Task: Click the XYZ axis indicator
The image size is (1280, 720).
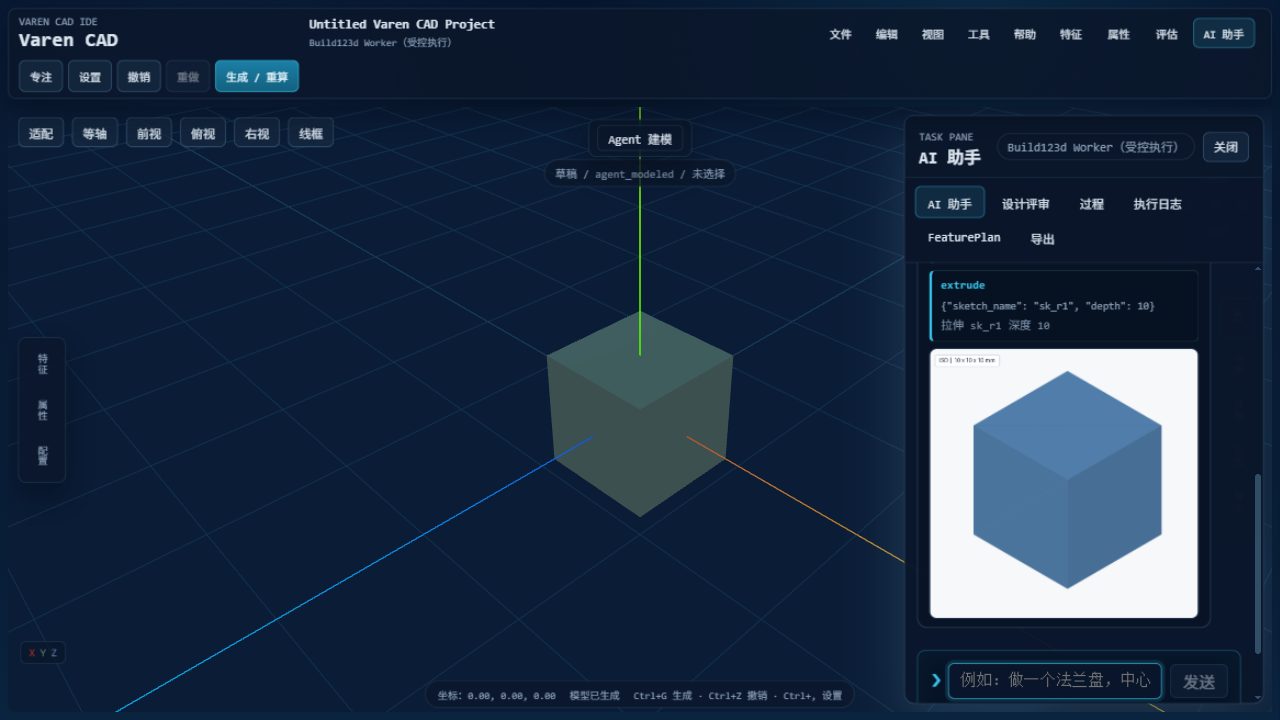Action: (43, 653)
